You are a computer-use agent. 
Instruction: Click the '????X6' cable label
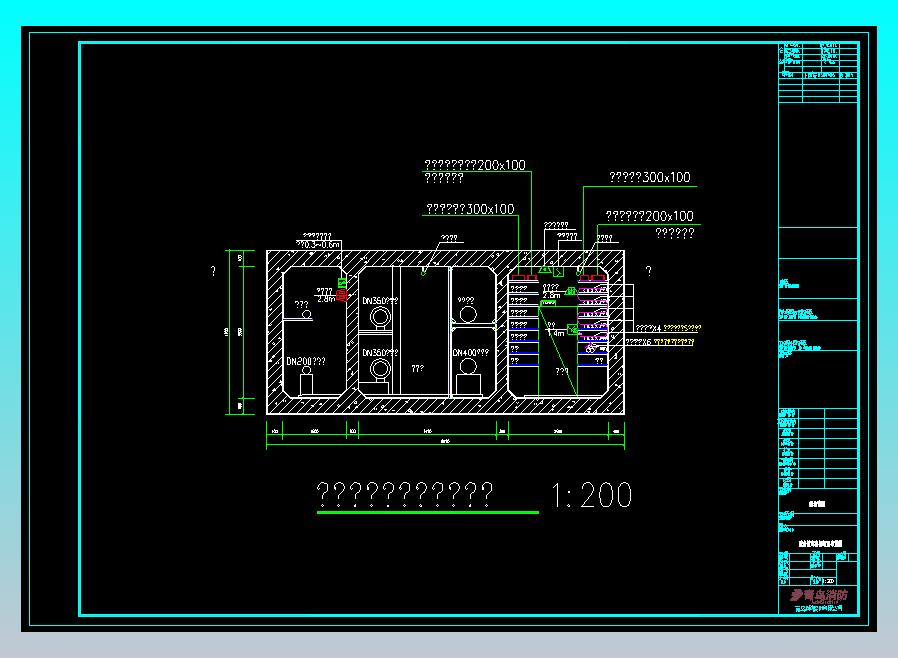638,342
